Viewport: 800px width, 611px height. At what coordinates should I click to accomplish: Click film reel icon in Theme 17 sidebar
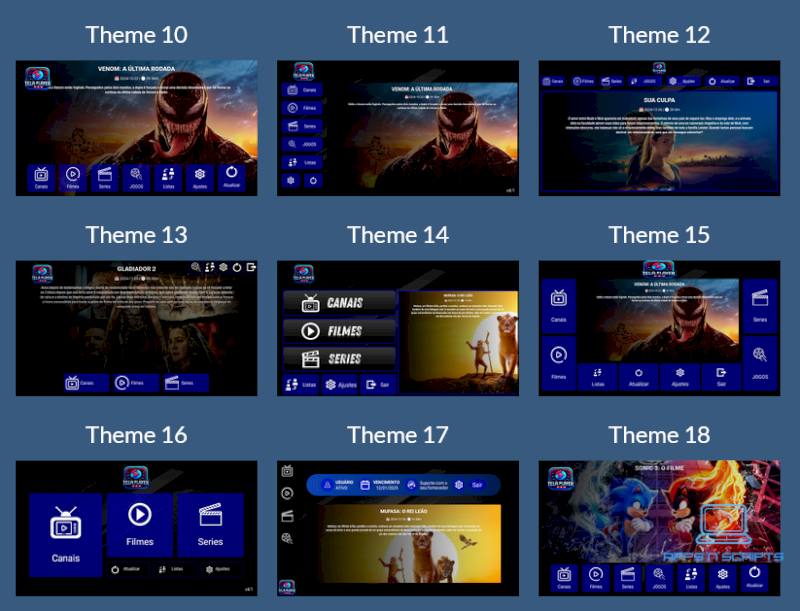pyautogui.click(x=287, y=538)
